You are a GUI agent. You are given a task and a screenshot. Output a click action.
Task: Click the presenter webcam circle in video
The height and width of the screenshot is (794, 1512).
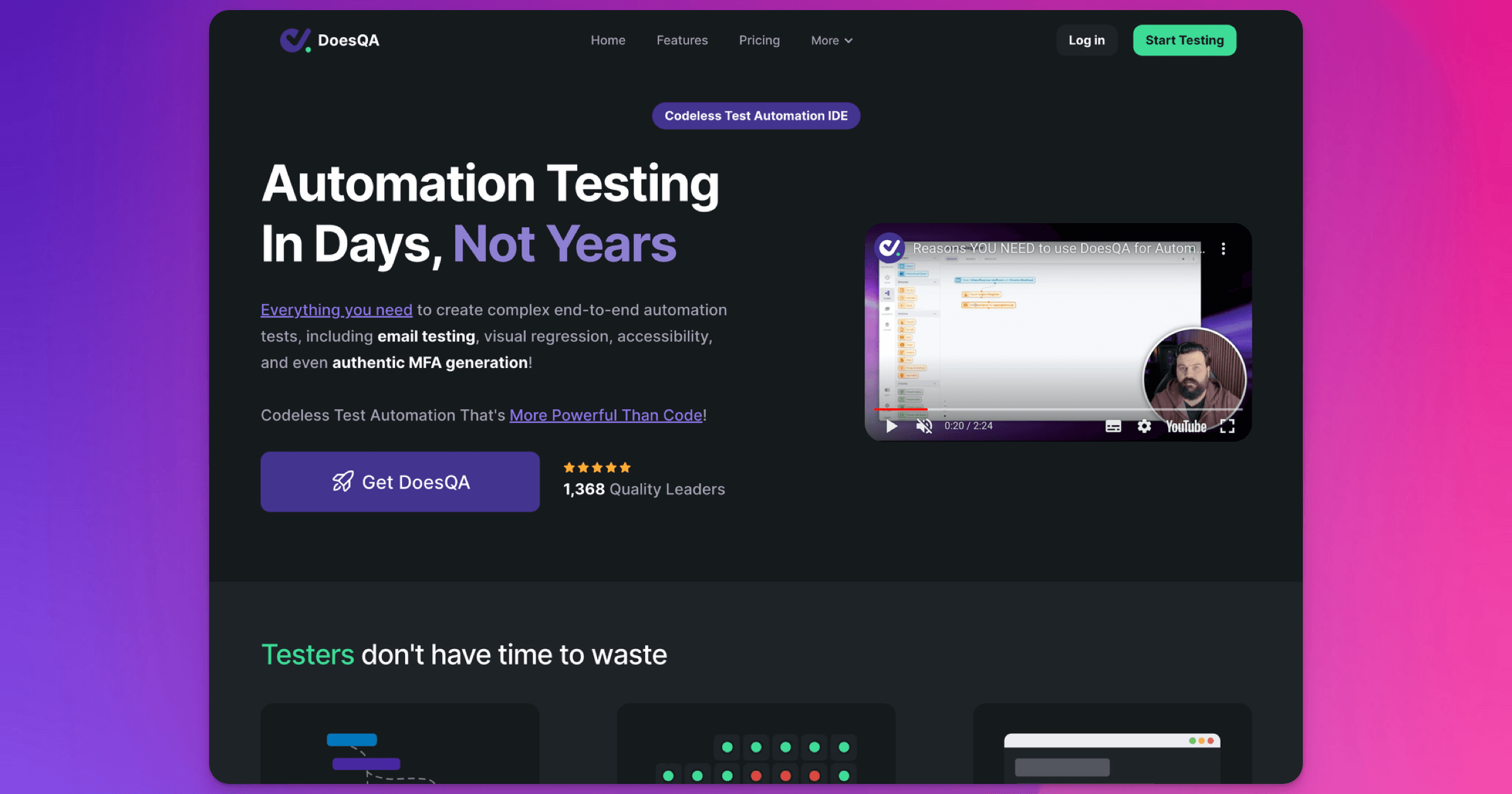click(x=1194, y=379)
